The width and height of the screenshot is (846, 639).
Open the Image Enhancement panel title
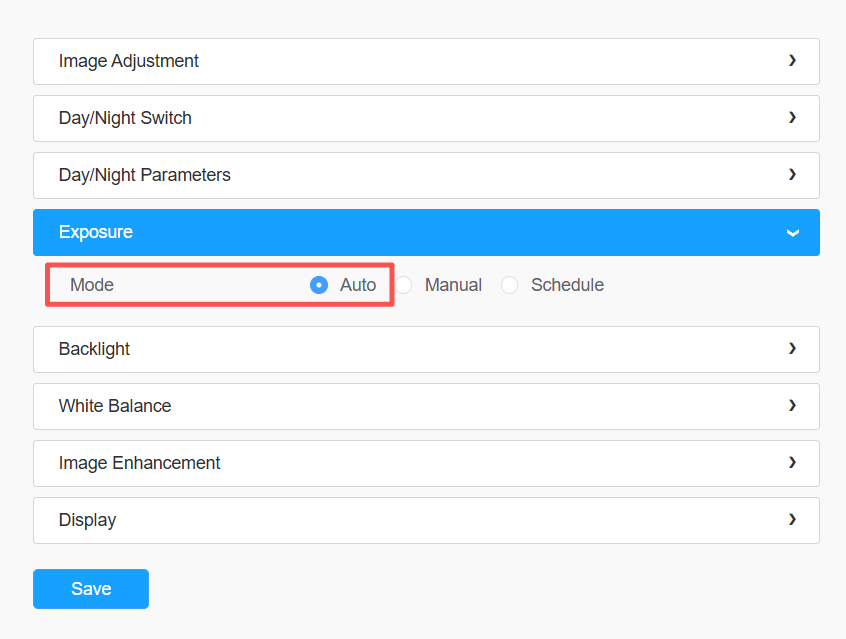(139, 463)
